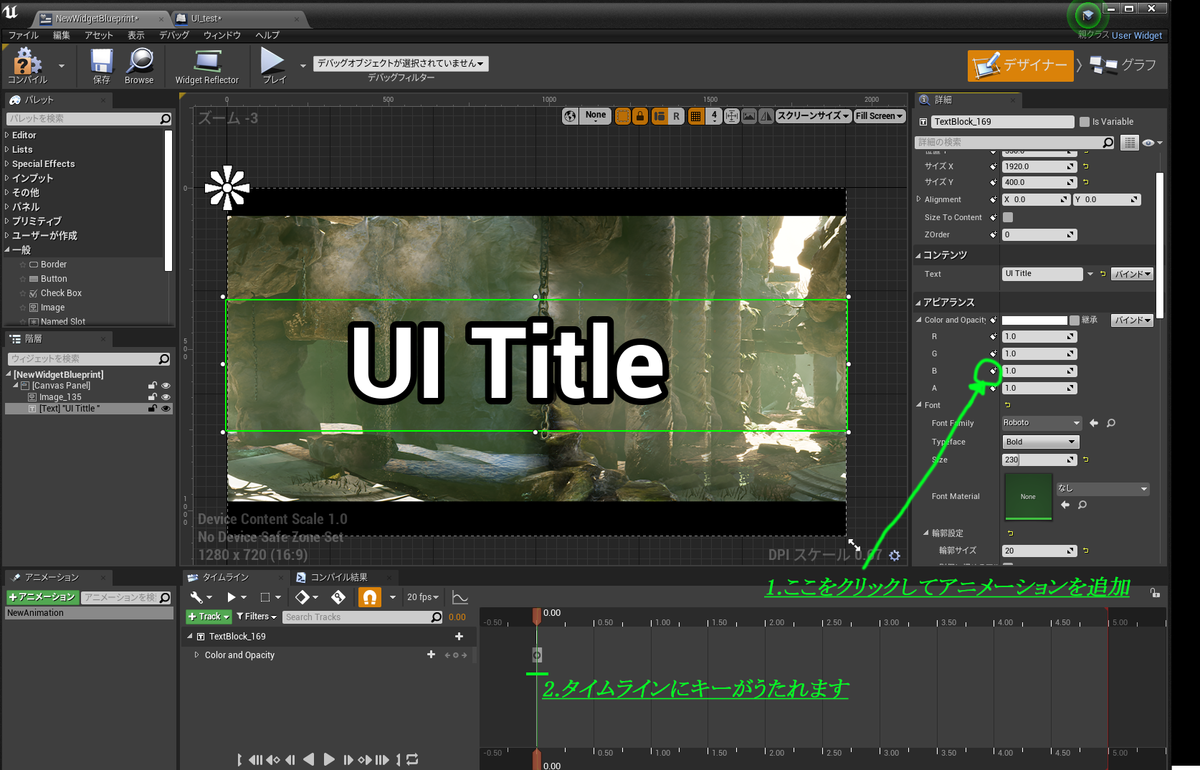Toggle timeline snapping magnet icon
Screen dimensions: 1200x770
pos(369,597)
